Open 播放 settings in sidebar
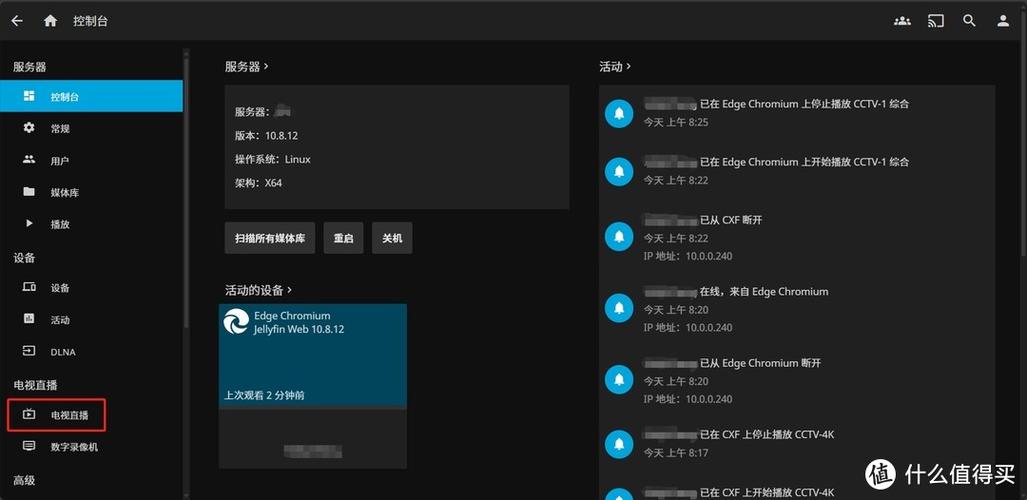Viewport: 1027px width, 500px height. 91,224
